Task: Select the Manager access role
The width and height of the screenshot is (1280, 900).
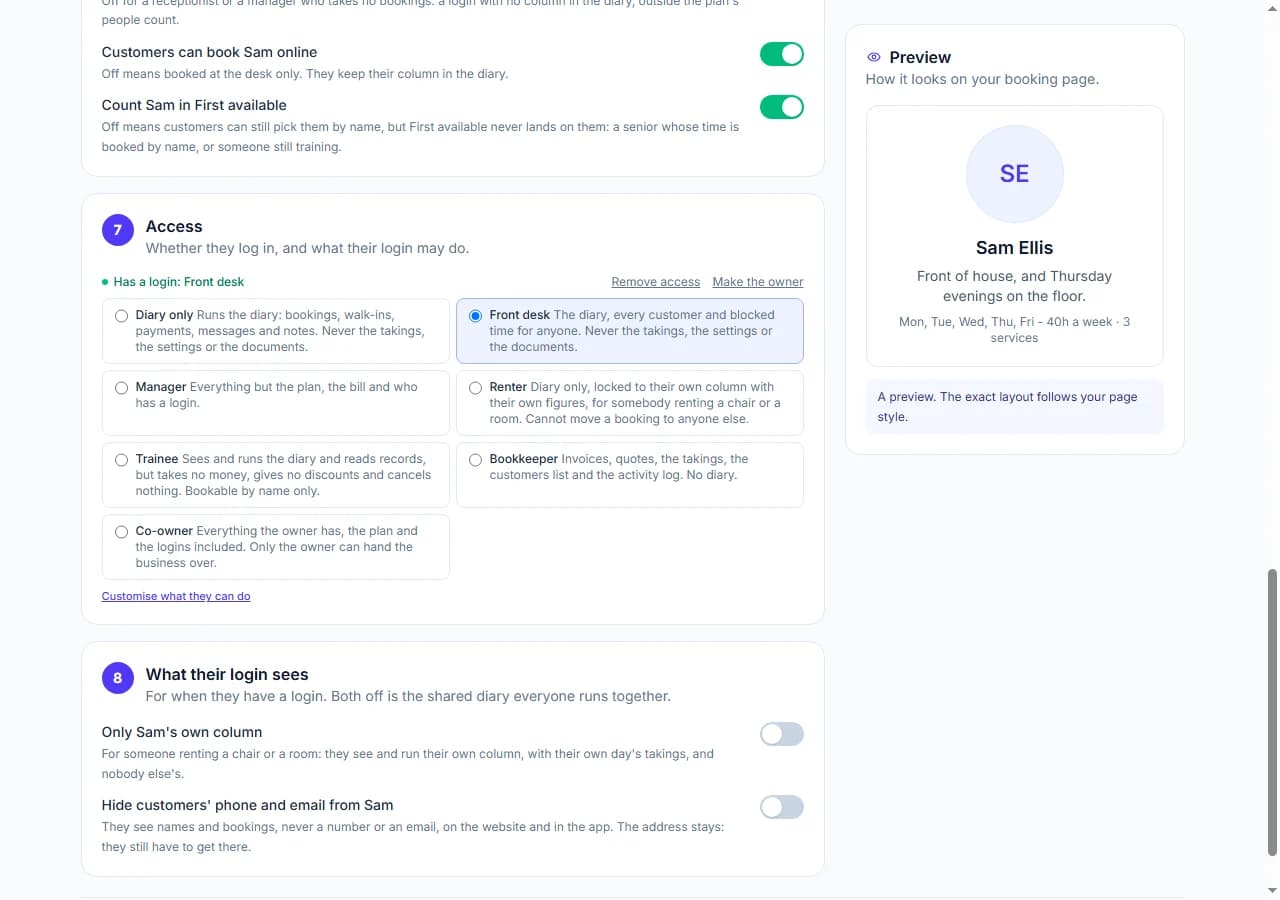Action: click(276, 403)
